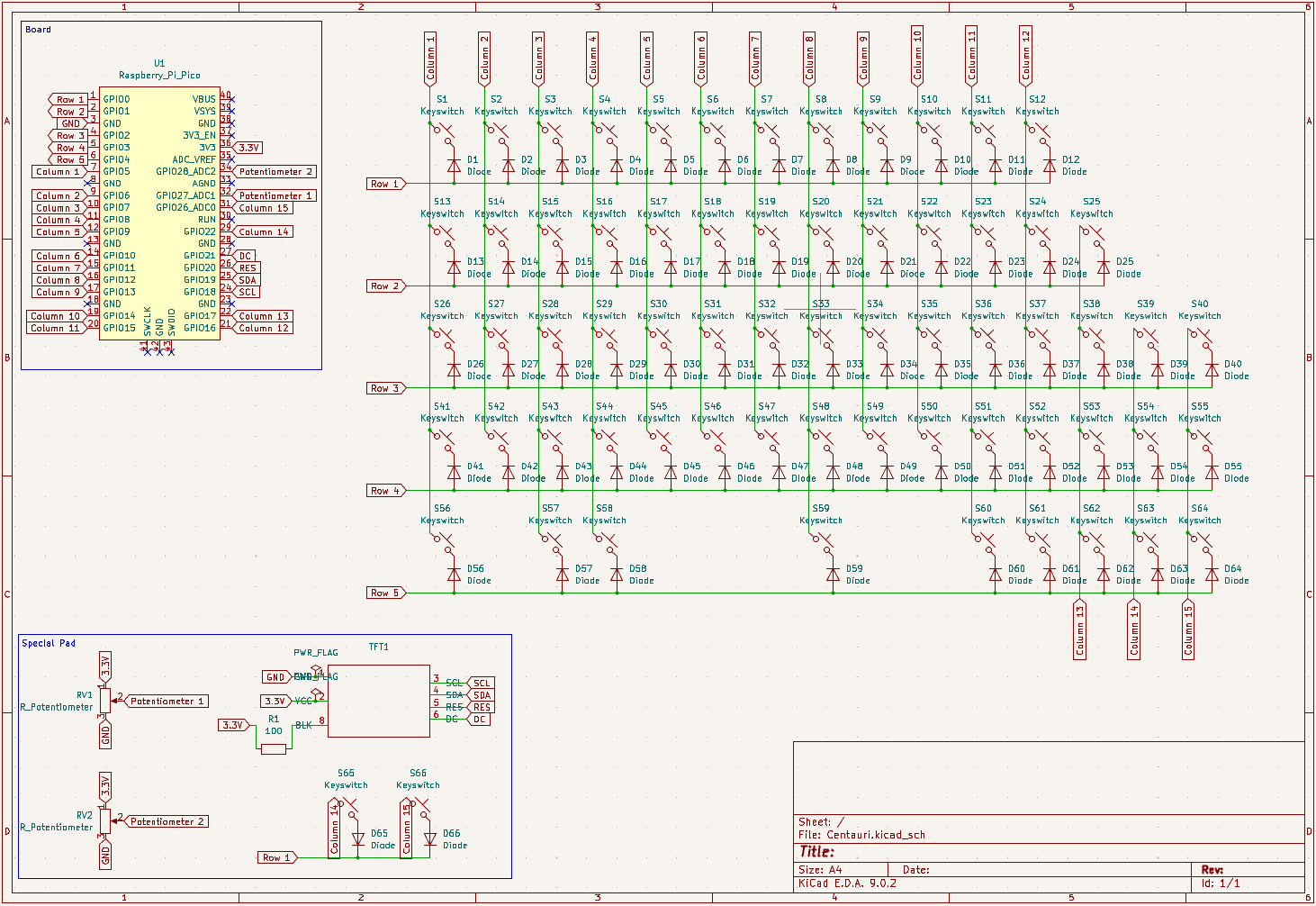
Task: Select the GND label below RV1
Action: point(105,735)
